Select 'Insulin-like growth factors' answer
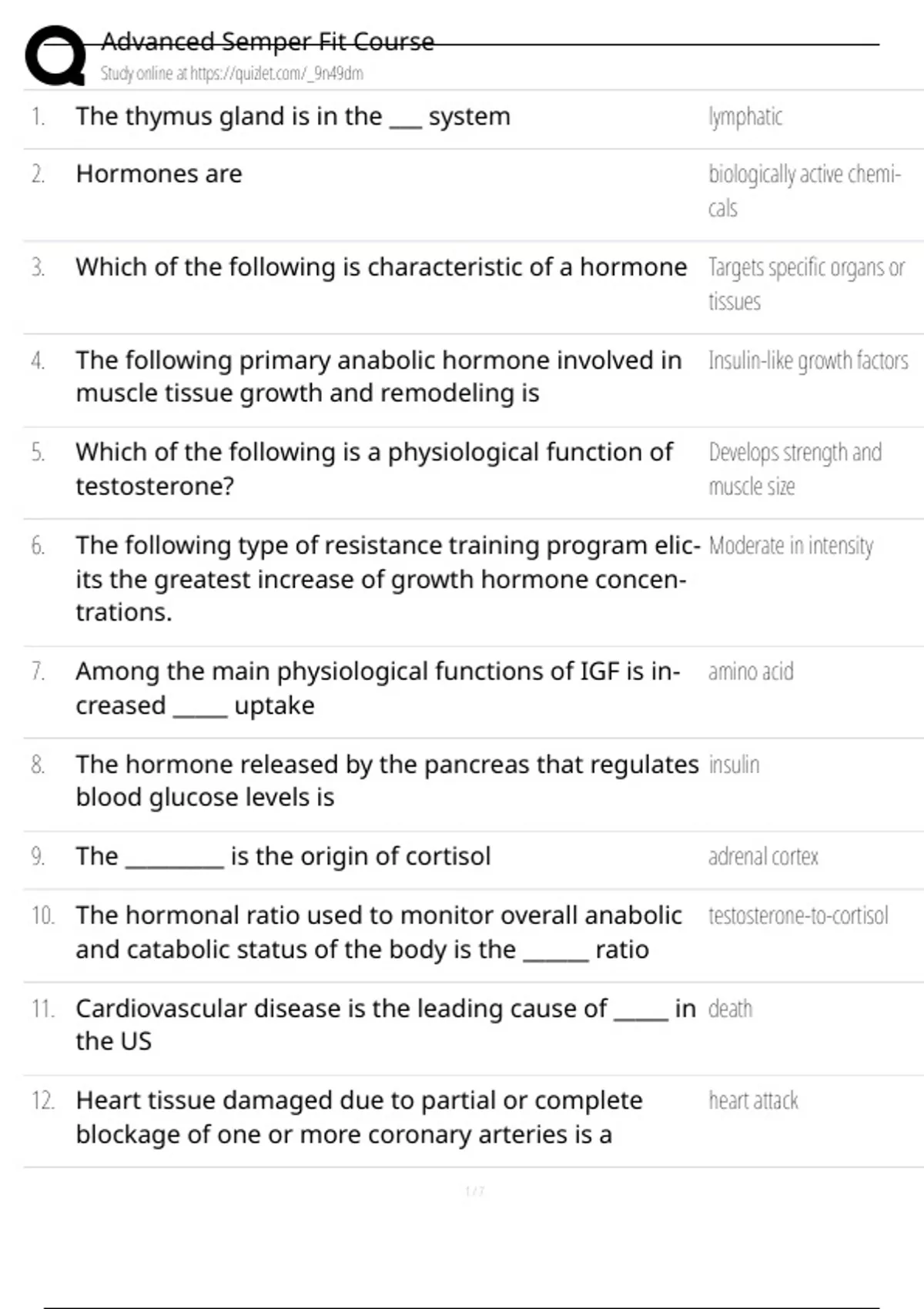 [808, 360]
